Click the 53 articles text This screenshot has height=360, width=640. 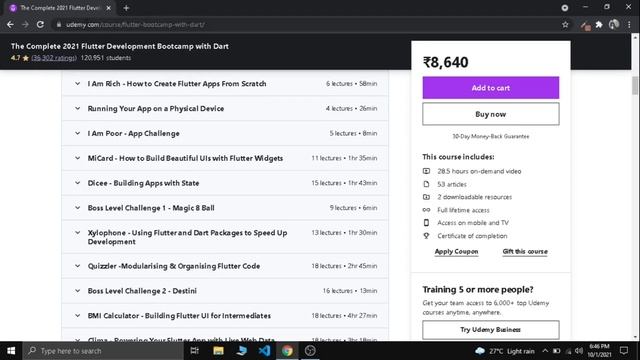[x=452, y=184]
